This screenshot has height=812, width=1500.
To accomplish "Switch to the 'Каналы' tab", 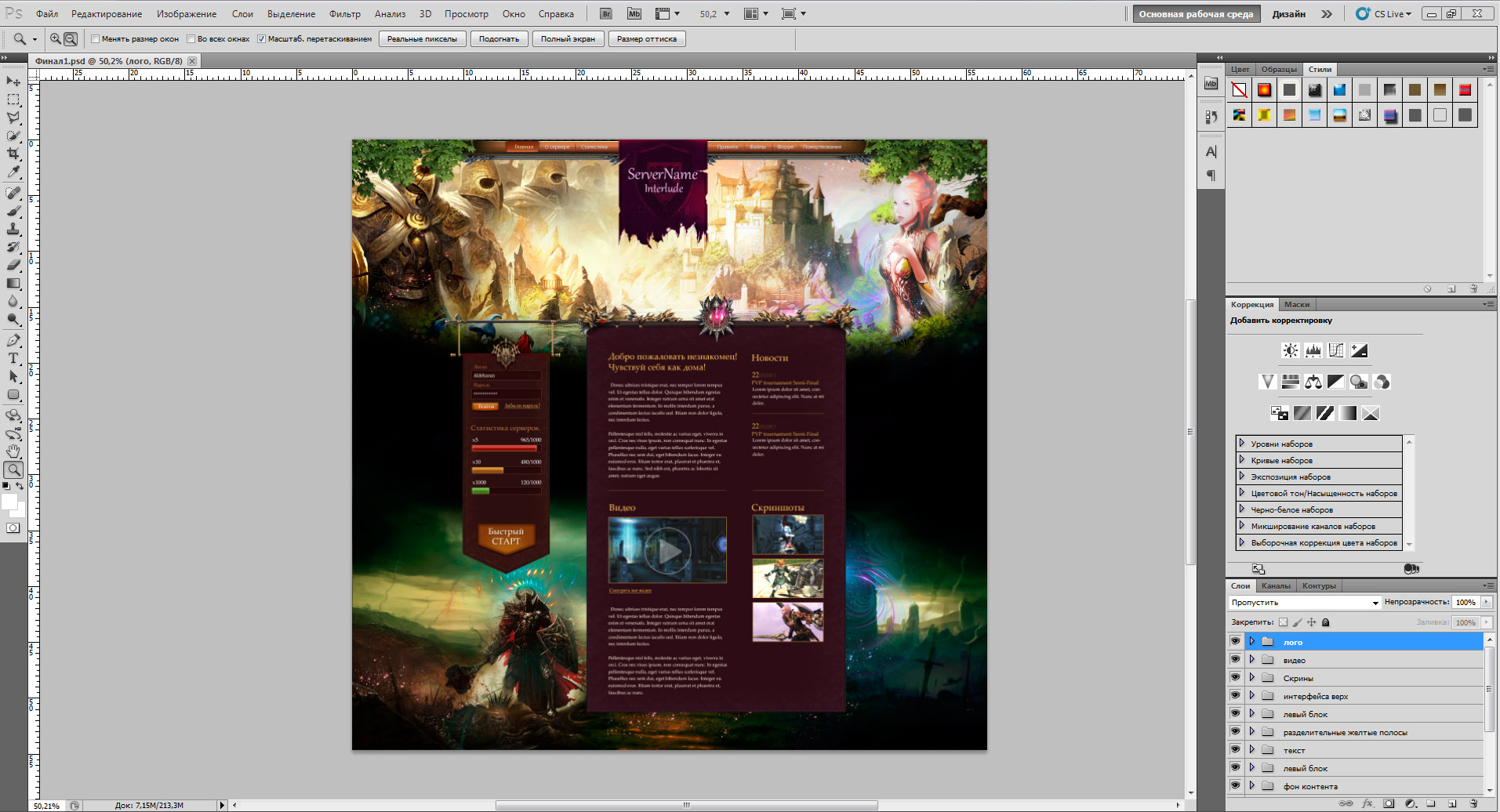I will click(1276, 585).
